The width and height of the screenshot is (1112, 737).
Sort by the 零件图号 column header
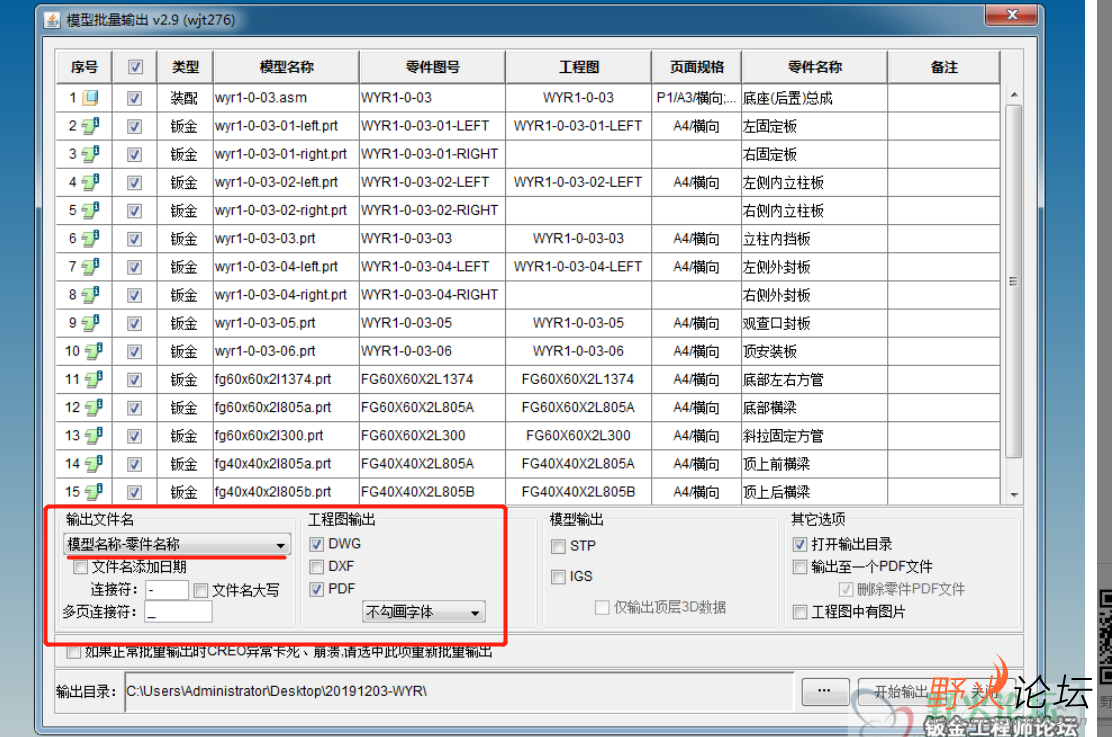[433, 67]
